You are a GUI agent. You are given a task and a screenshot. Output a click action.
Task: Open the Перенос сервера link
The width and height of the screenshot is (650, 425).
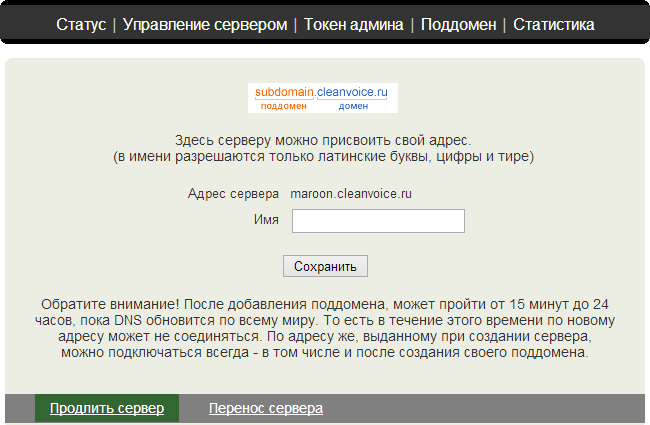tap(265, 409)
